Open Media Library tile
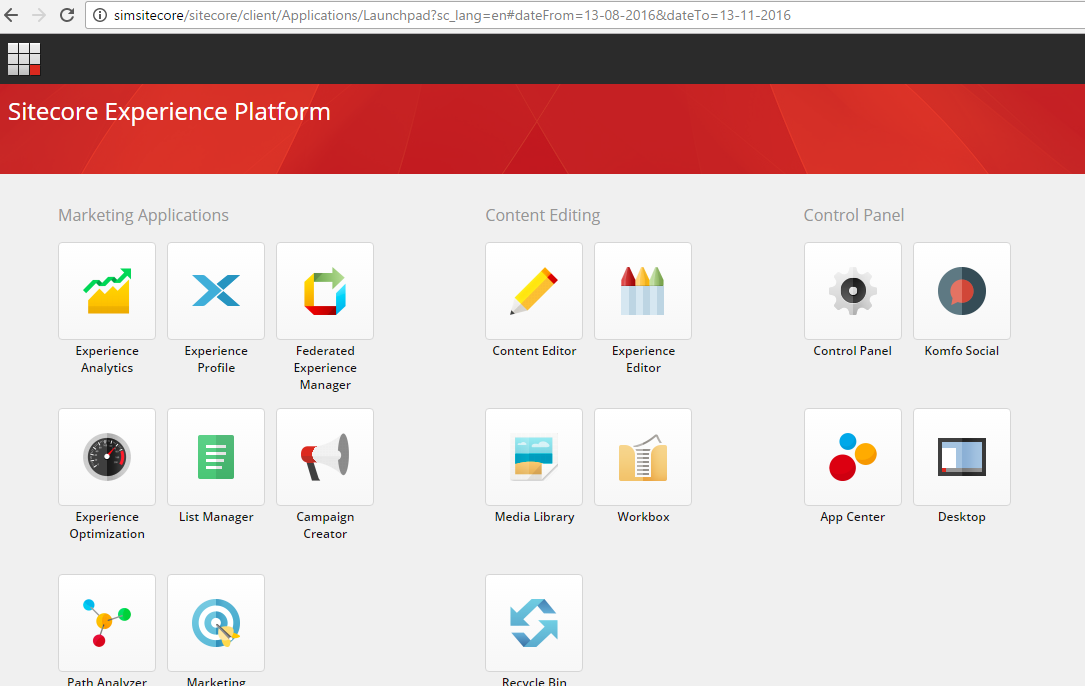 click(x=534, y=457)
